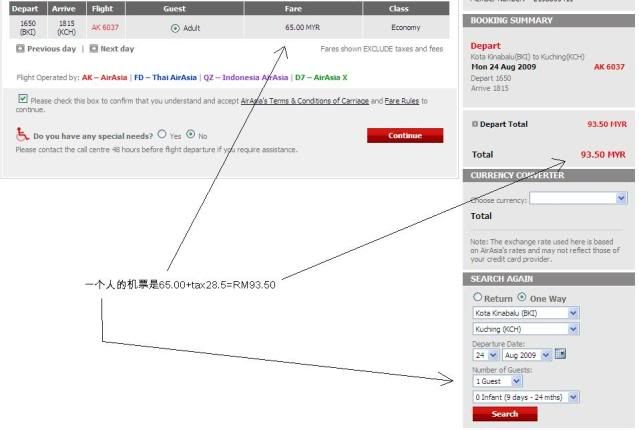The image size is (639, 430).
Task: Click AK 6037 in the booking summary
Action: (x=609, y=67)
